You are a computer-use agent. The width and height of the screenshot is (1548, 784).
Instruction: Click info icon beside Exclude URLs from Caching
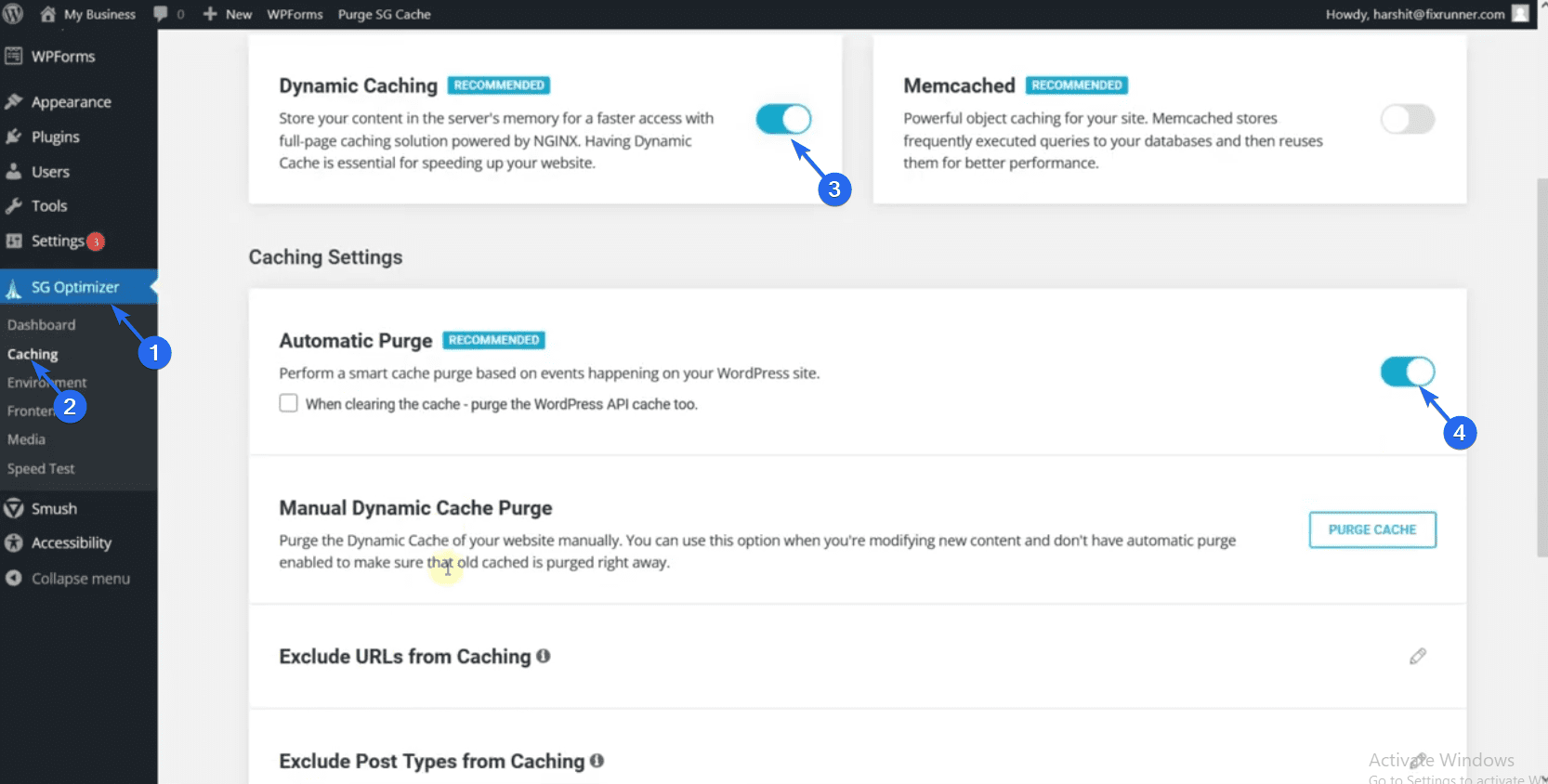click(x=544, y=656)
